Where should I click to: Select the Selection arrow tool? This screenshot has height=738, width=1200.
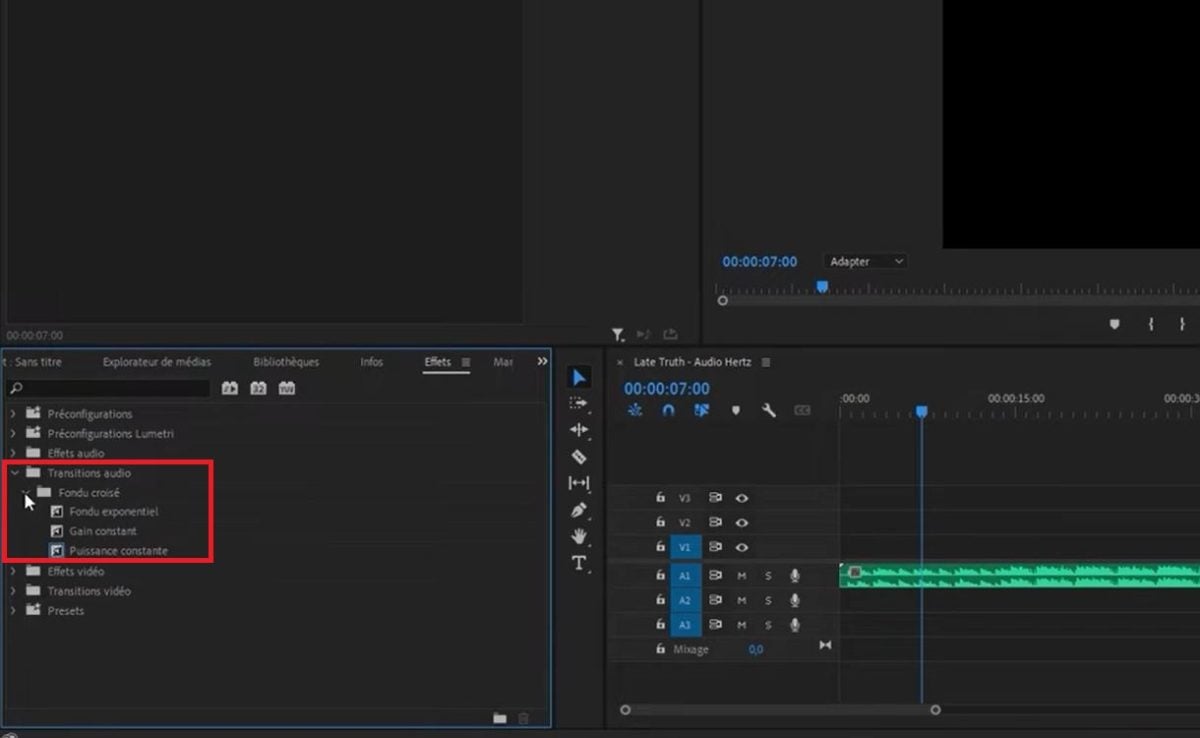(579, 377)
